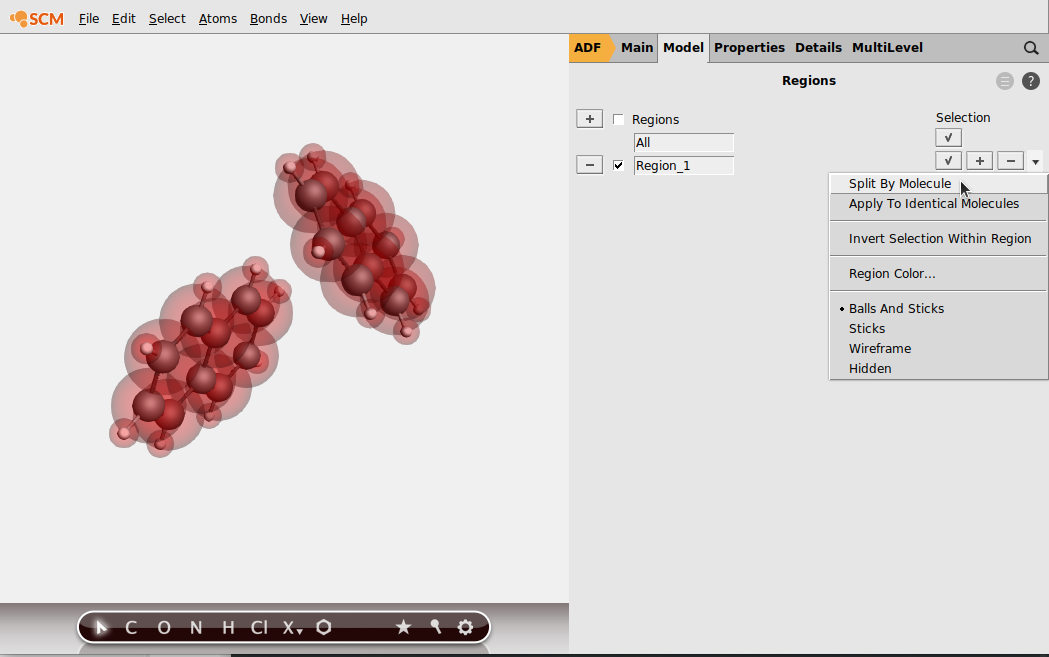Choose the Carbon atom tool
The width and height of the screenshot is (1049, 657).
point(131,628)
